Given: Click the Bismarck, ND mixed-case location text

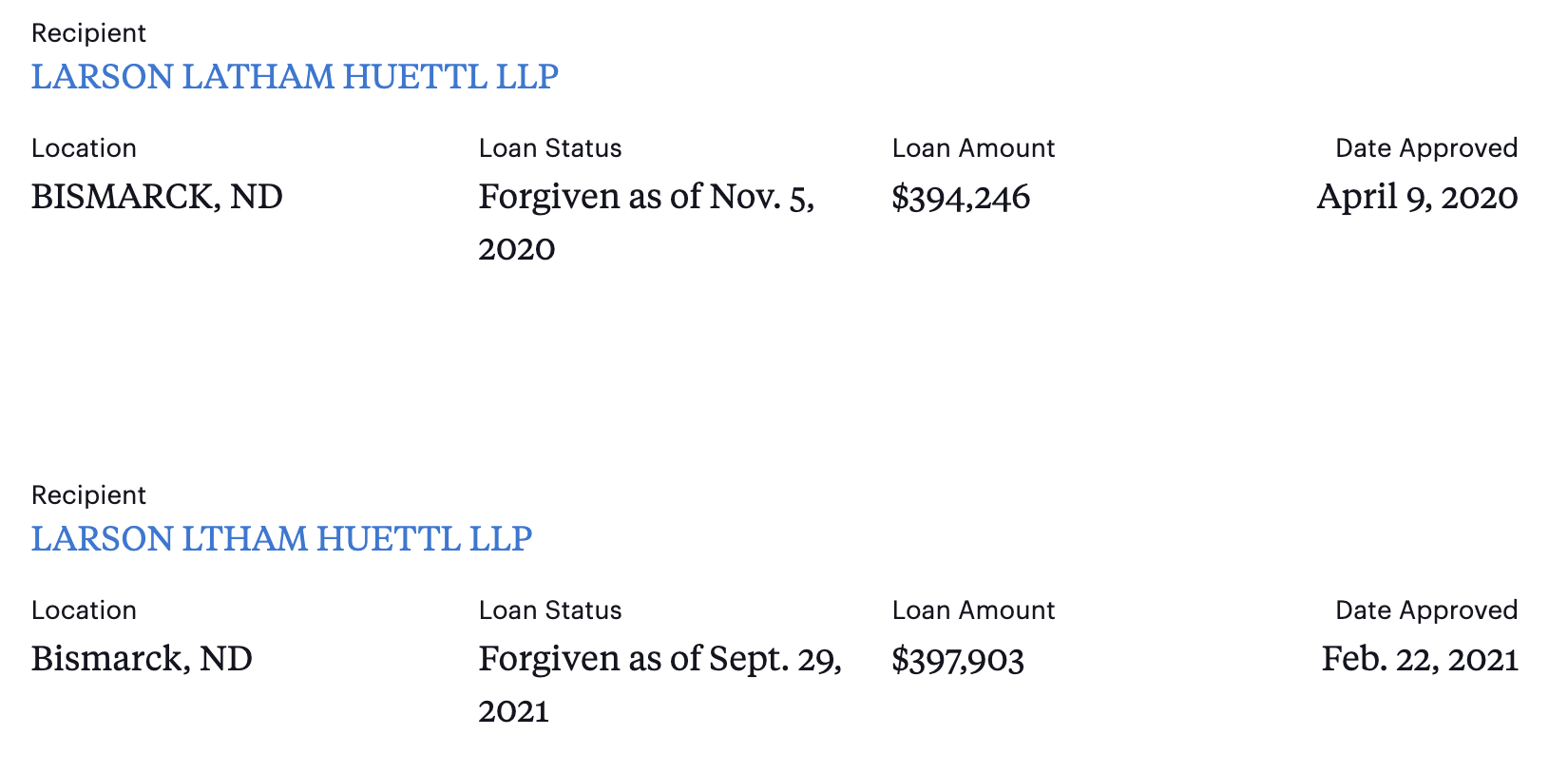Looking at the screenshot, I should pyautogui.click(x=142, y=659).
